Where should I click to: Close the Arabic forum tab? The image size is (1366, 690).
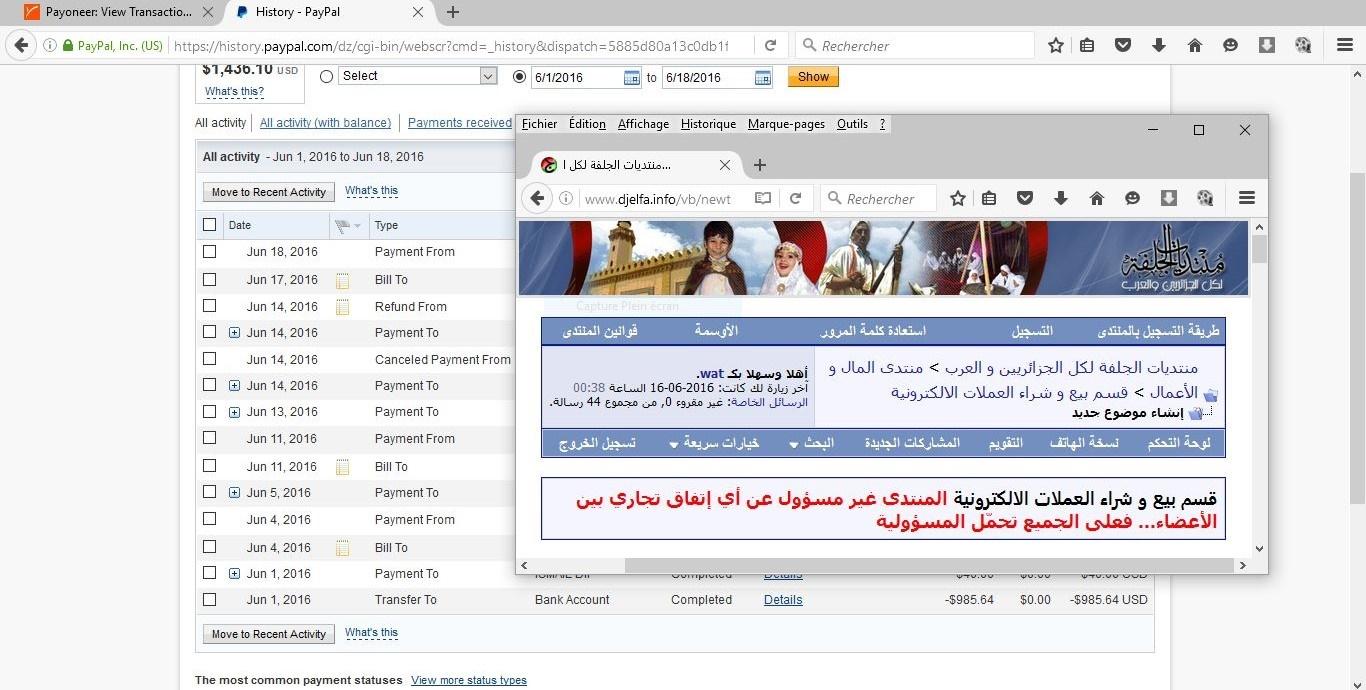click(725, 165)
